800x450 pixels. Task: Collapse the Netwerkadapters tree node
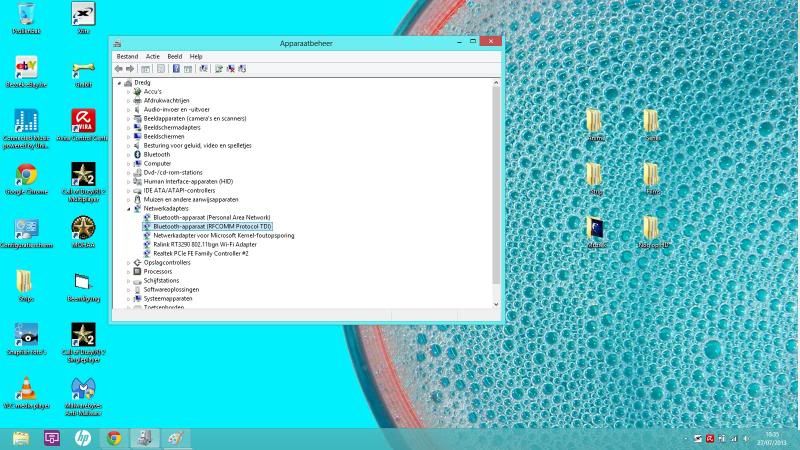129,209
